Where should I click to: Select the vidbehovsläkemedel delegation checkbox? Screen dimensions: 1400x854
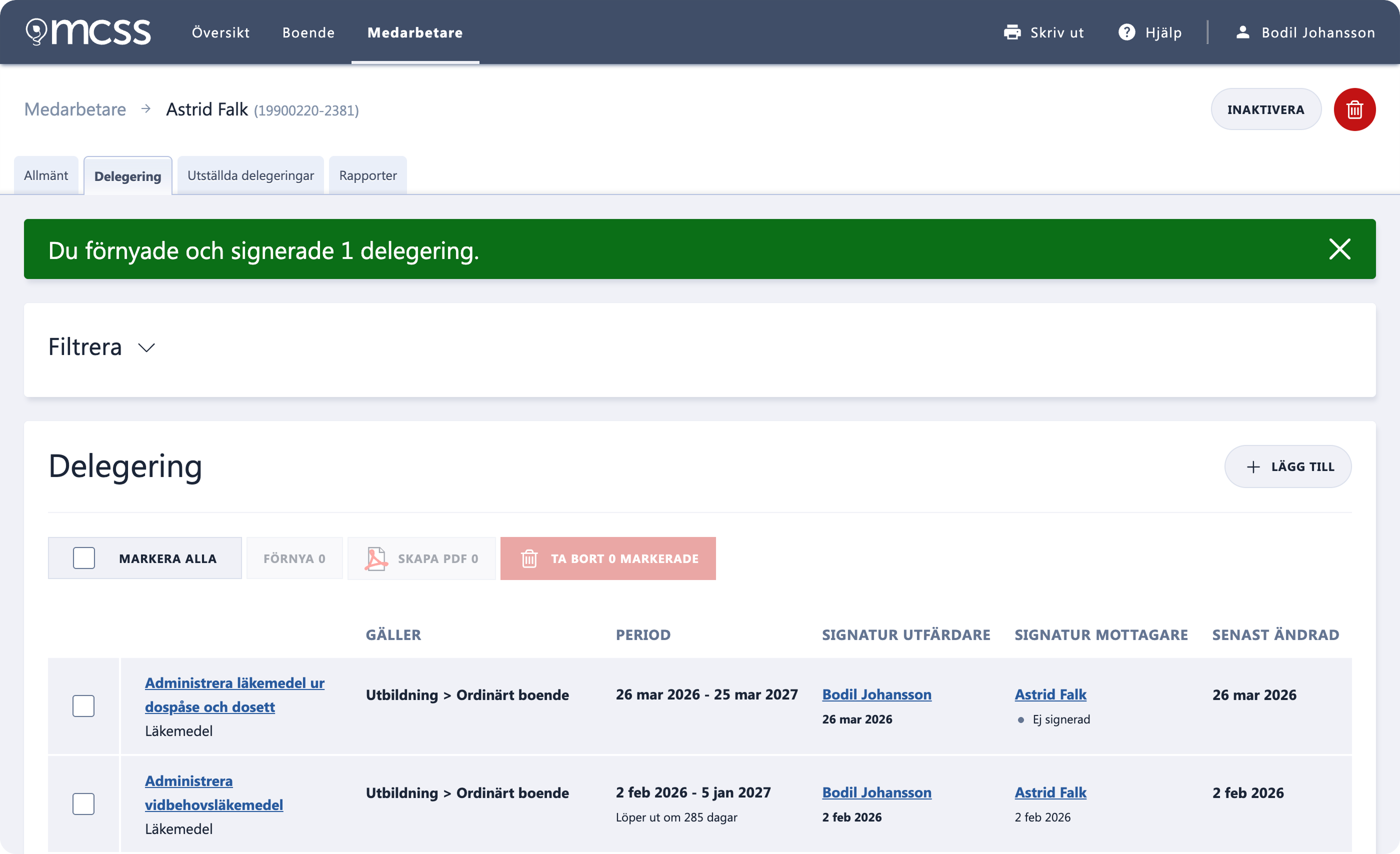(x=83, y=804)
